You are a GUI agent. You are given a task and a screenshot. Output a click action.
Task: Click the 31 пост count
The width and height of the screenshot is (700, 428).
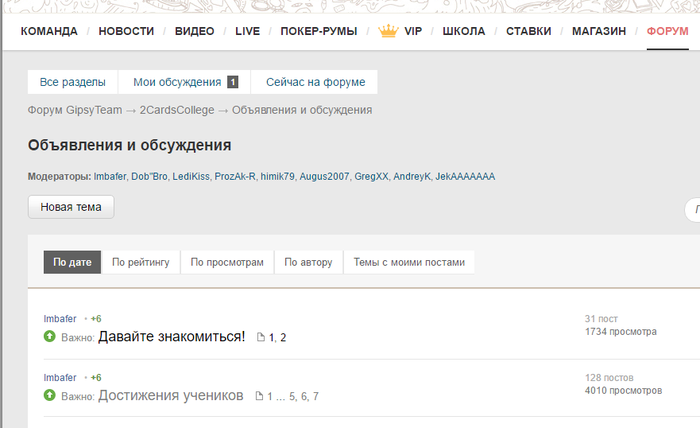click(x=601, y=319)
